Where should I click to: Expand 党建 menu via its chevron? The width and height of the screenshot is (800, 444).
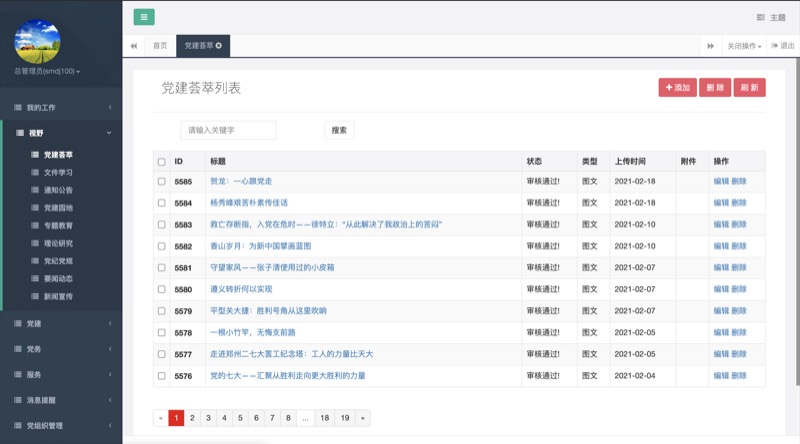(110, 324)
